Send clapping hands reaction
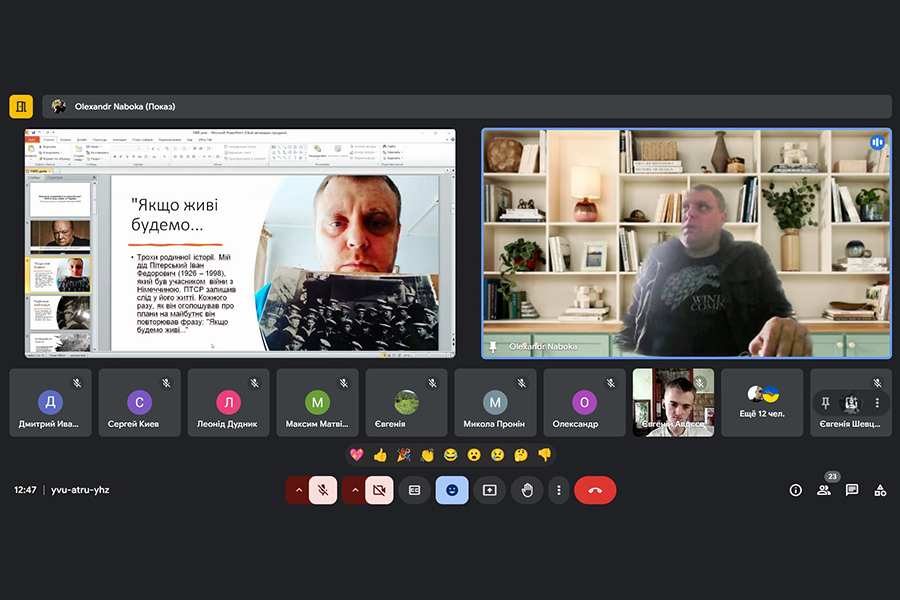Image resolution: width=900 pixels, height=600 pixels. tap(427, 455)
